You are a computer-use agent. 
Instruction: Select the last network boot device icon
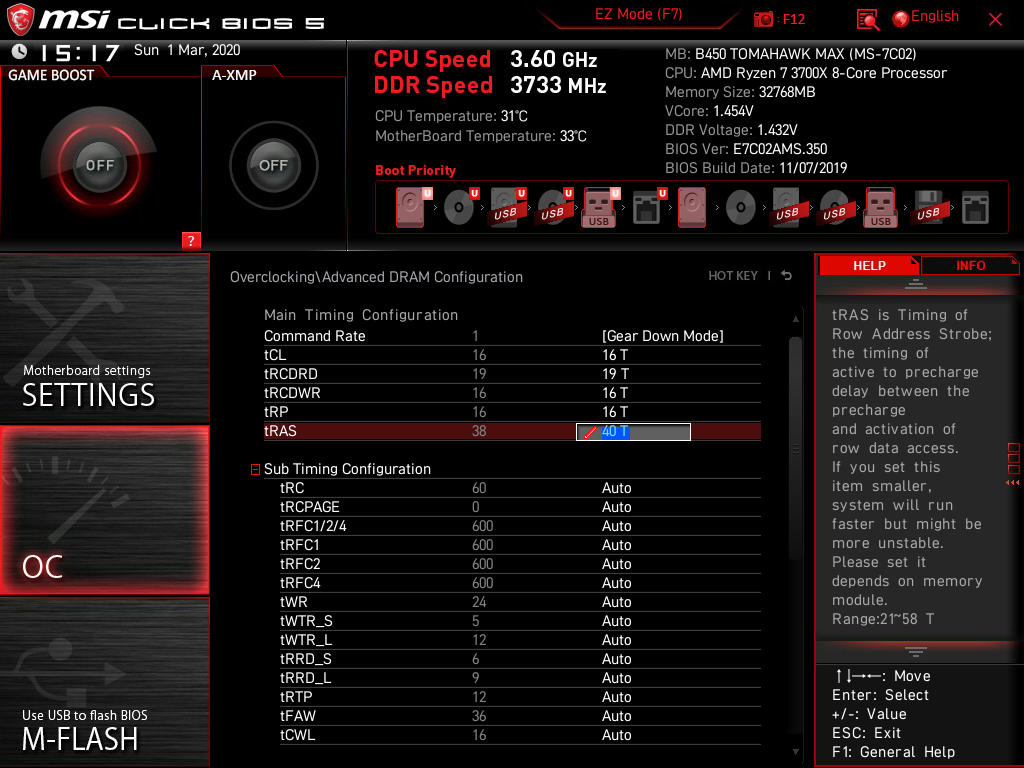pyautogui.click(x=975, y=208)
